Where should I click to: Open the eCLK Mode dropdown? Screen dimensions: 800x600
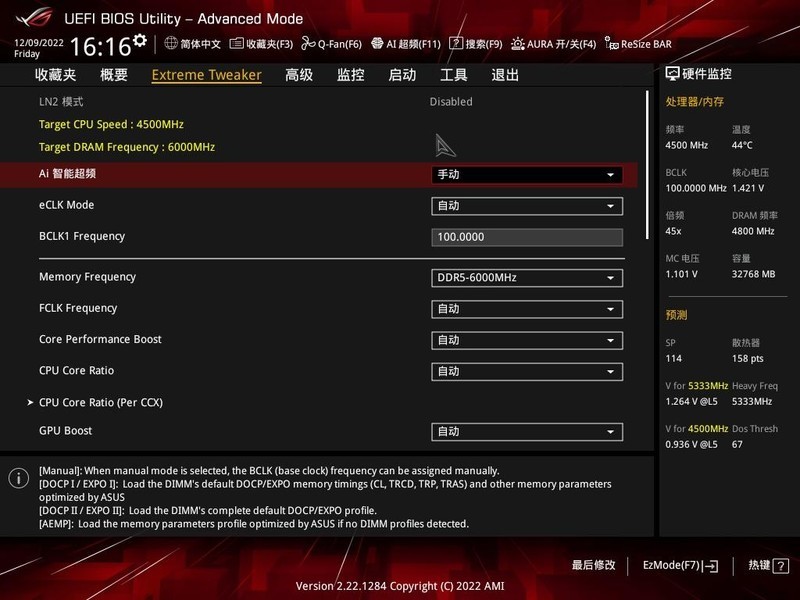point(527,206)
